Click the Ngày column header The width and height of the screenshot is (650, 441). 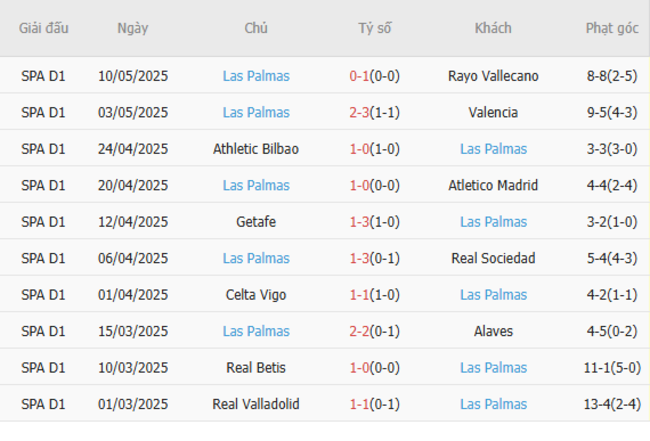pyautogui.click(x=133, y=28)
